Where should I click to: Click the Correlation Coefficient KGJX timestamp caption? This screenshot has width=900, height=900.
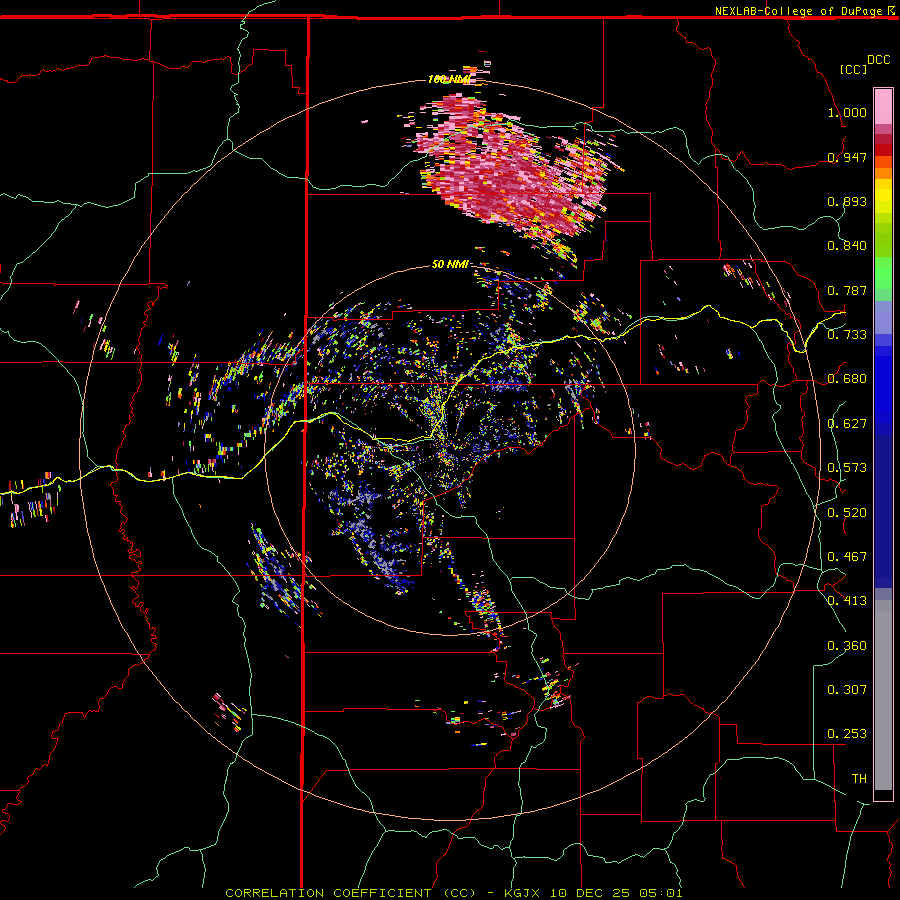[454, 893]
